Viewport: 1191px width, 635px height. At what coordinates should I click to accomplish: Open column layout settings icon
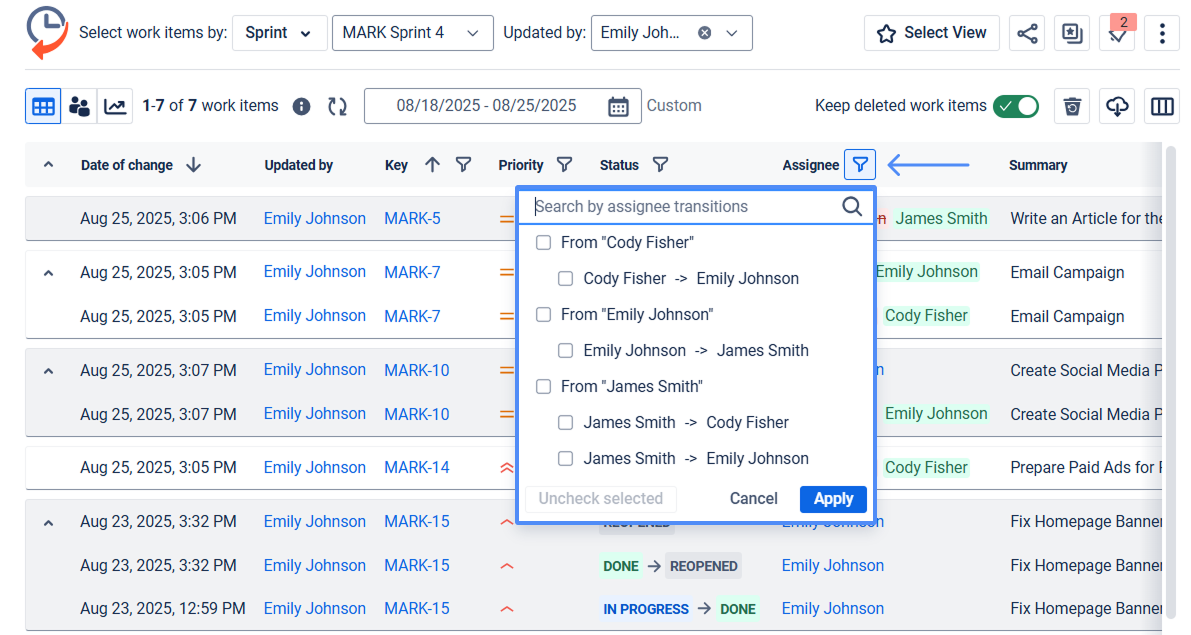pos(1165,106)
